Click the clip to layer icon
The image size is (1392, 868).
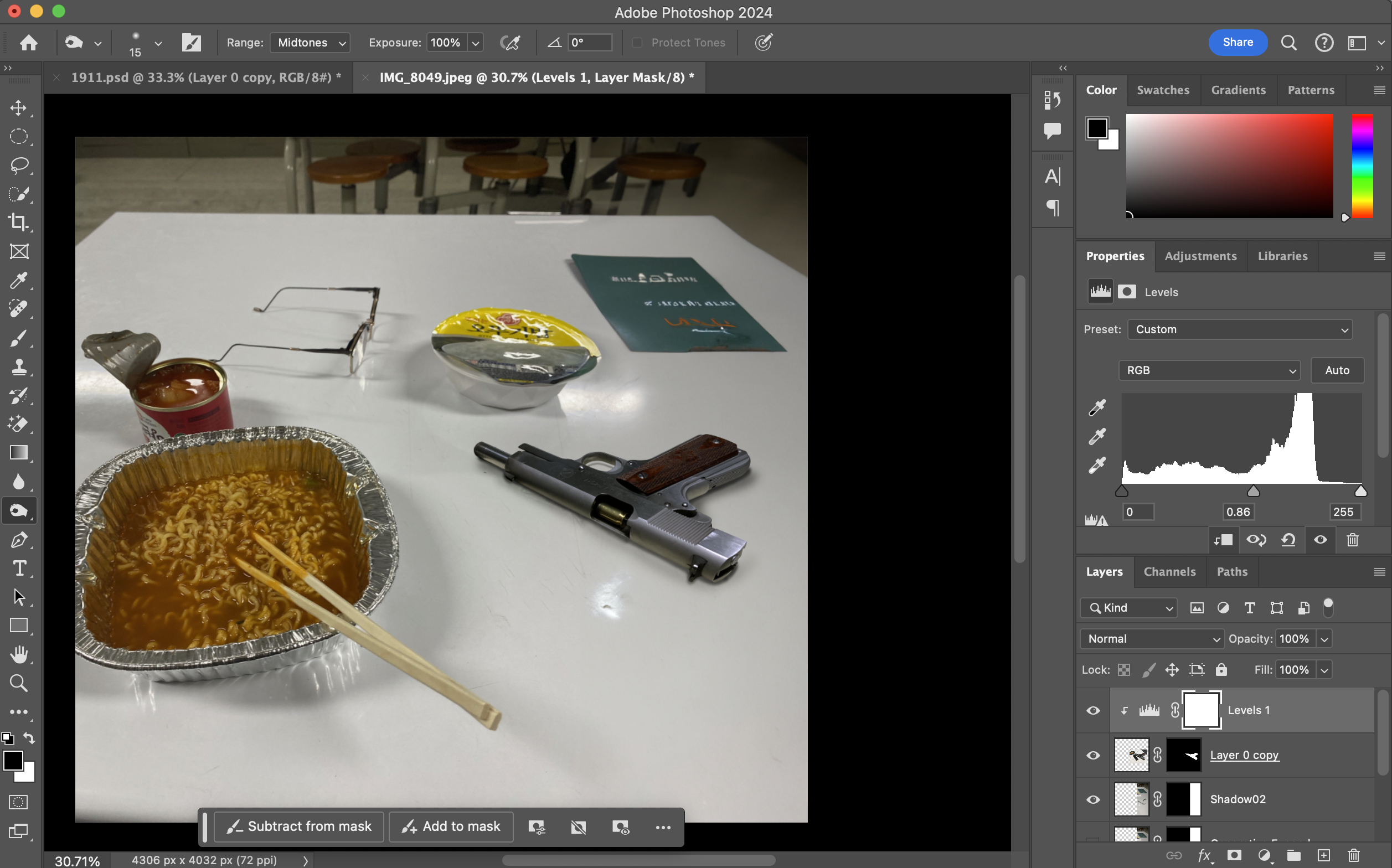1223,540
